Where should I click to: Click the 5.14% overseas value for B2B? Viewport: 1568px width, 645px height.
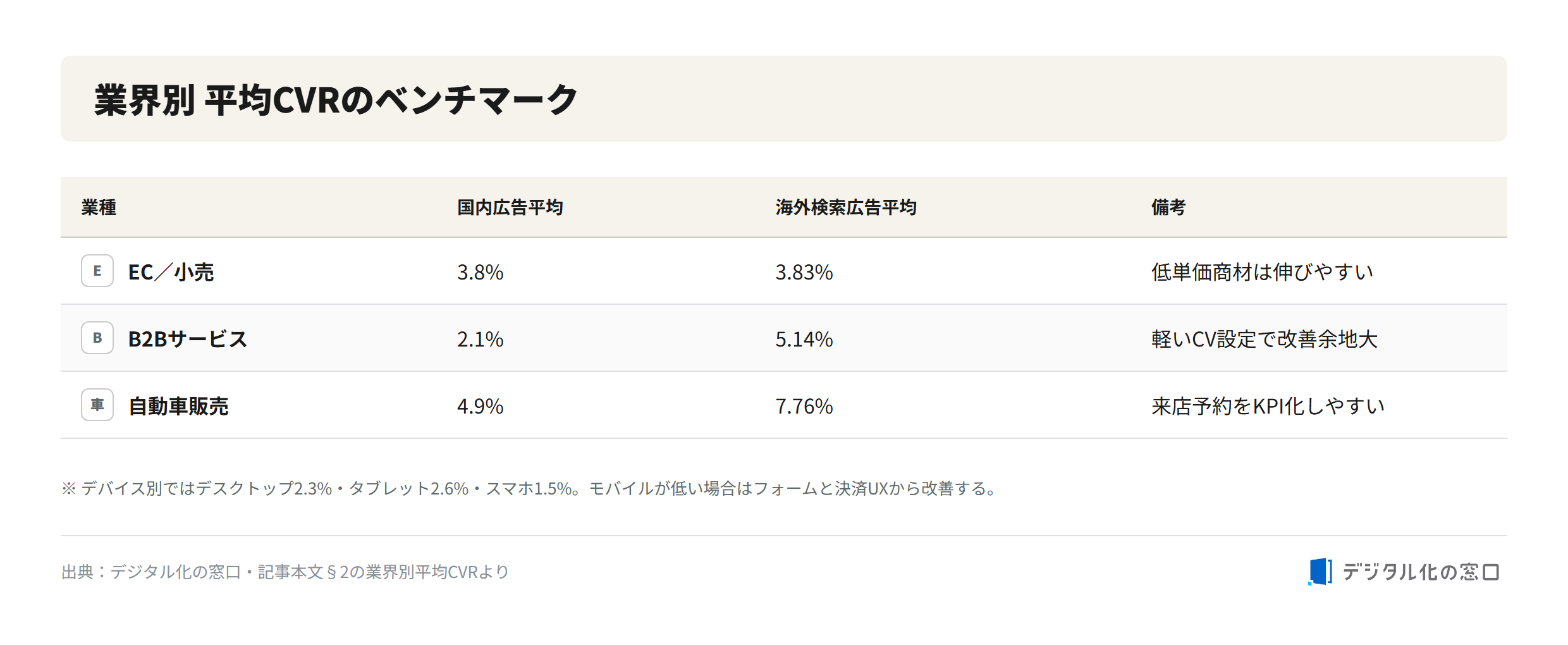pos(804,339)
